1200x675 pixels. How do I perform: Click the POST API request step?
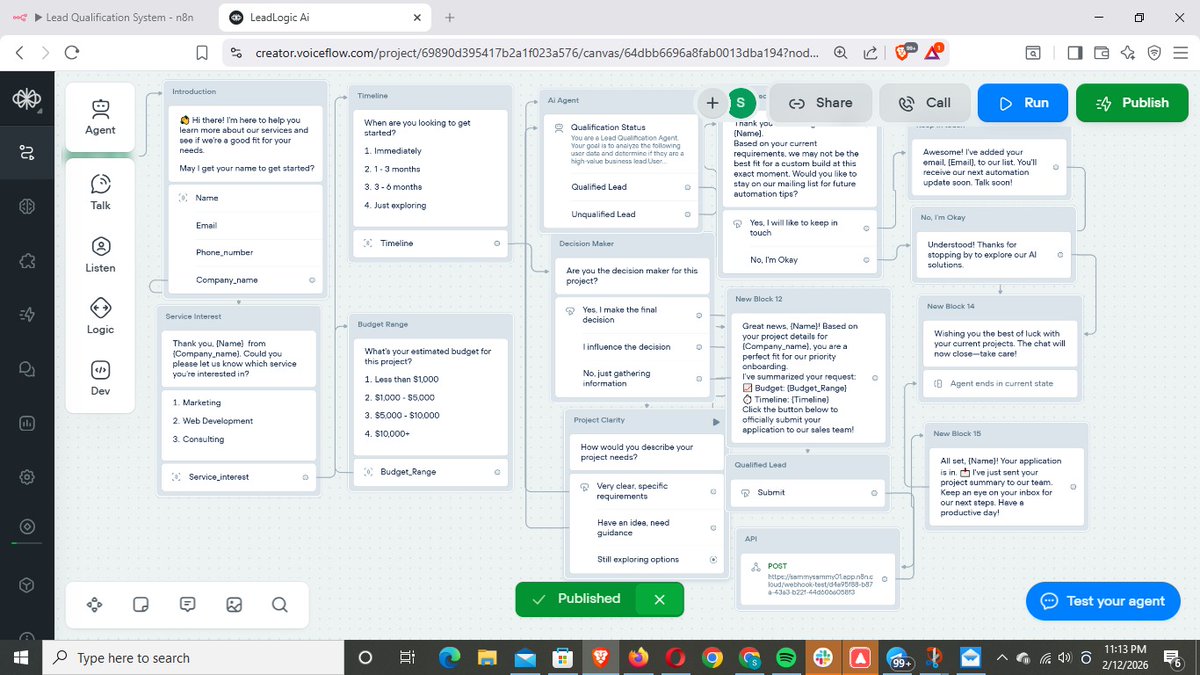point(817,580)
